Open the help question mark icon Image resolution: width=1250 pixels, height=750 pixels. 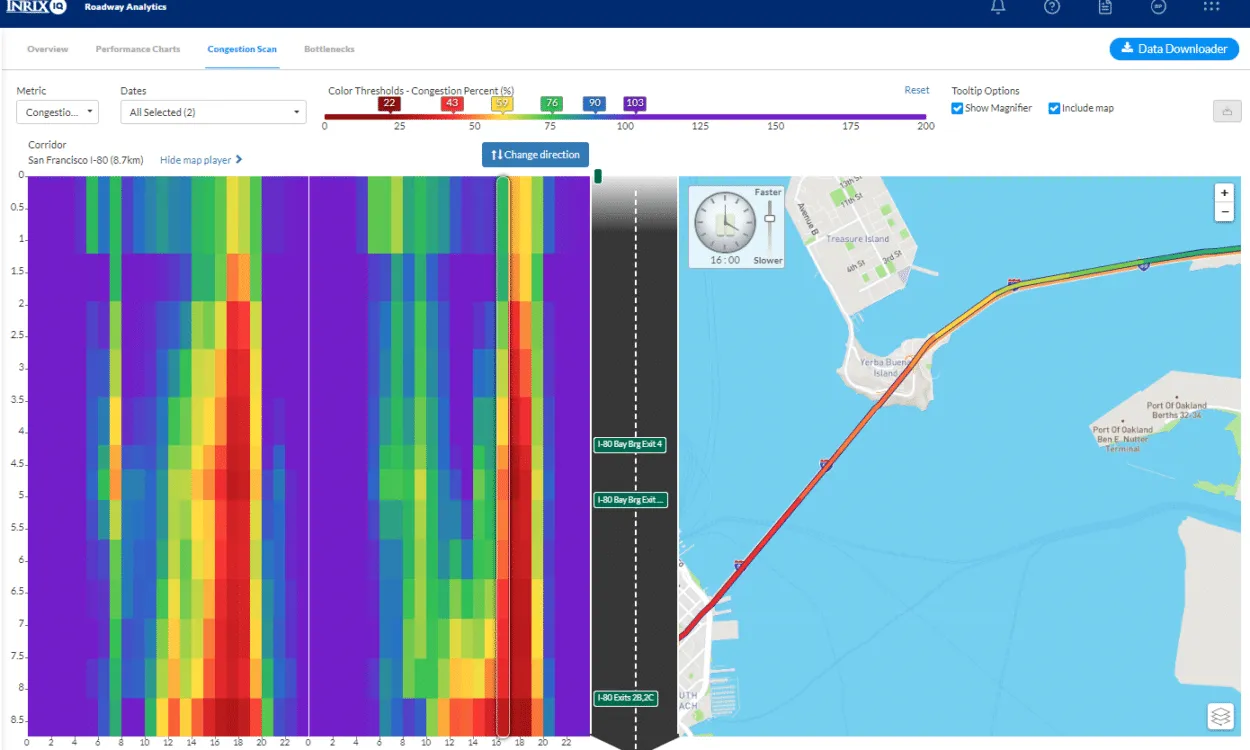(1051, 7)
